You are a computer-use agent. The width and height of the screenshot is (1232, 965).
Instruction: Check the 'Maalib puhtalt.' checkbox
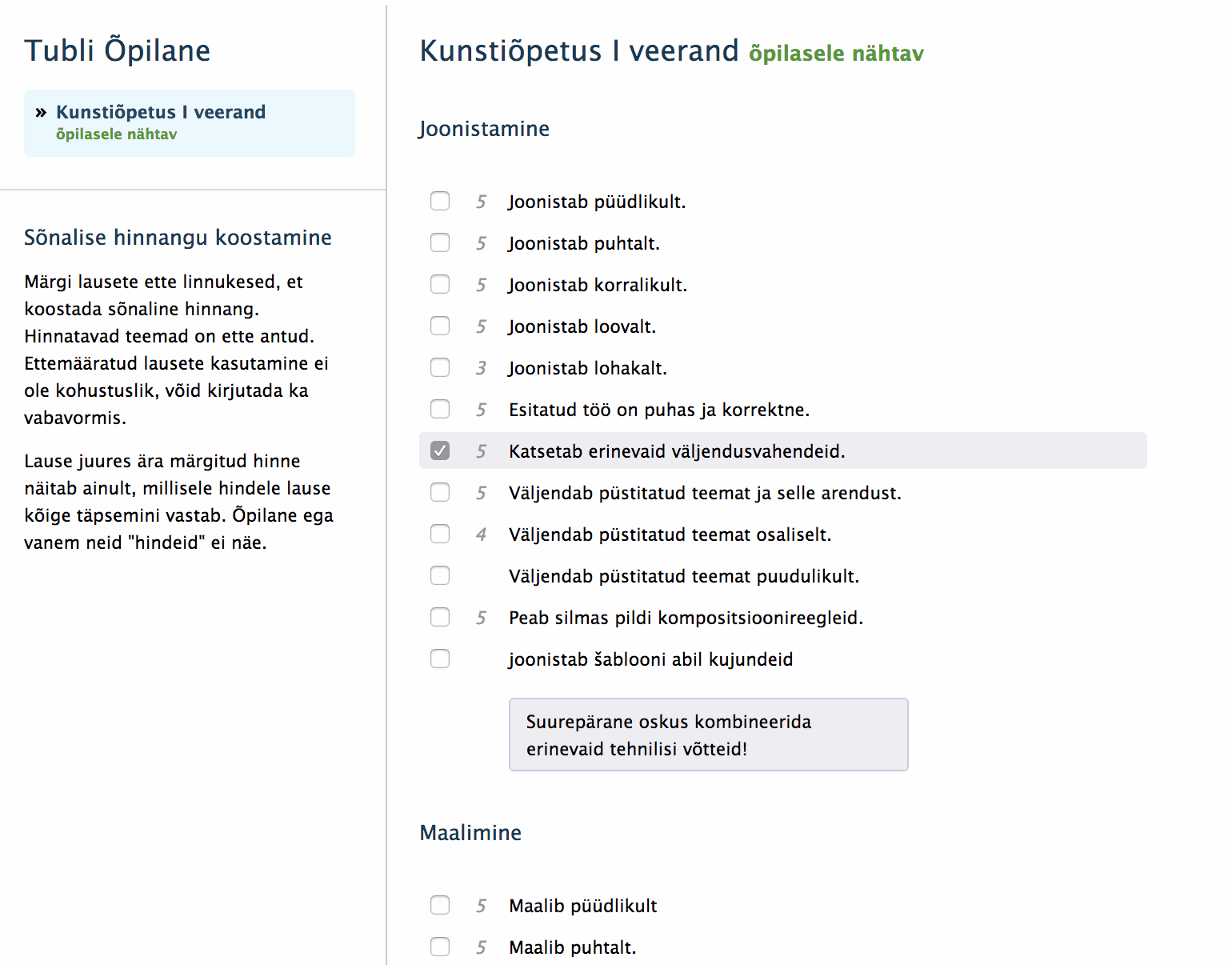coord(440,947)
